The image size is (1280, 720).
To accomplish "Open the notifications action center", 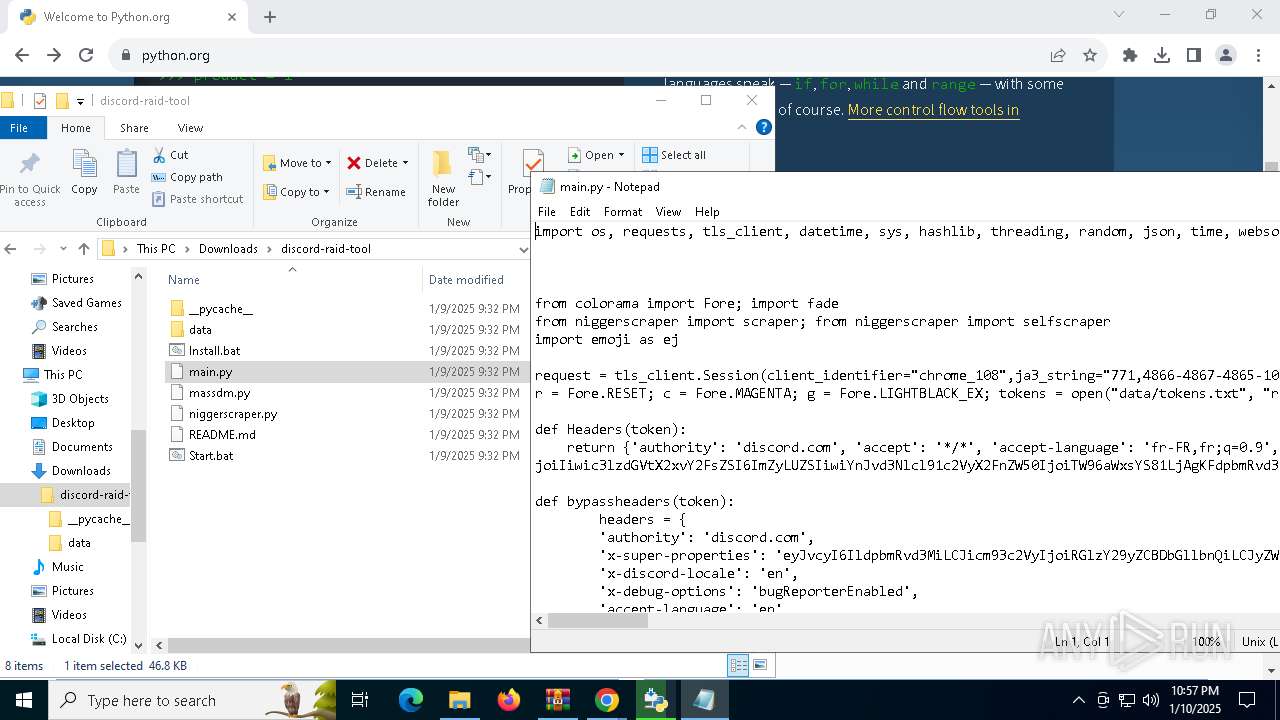I will (1247, 700).
